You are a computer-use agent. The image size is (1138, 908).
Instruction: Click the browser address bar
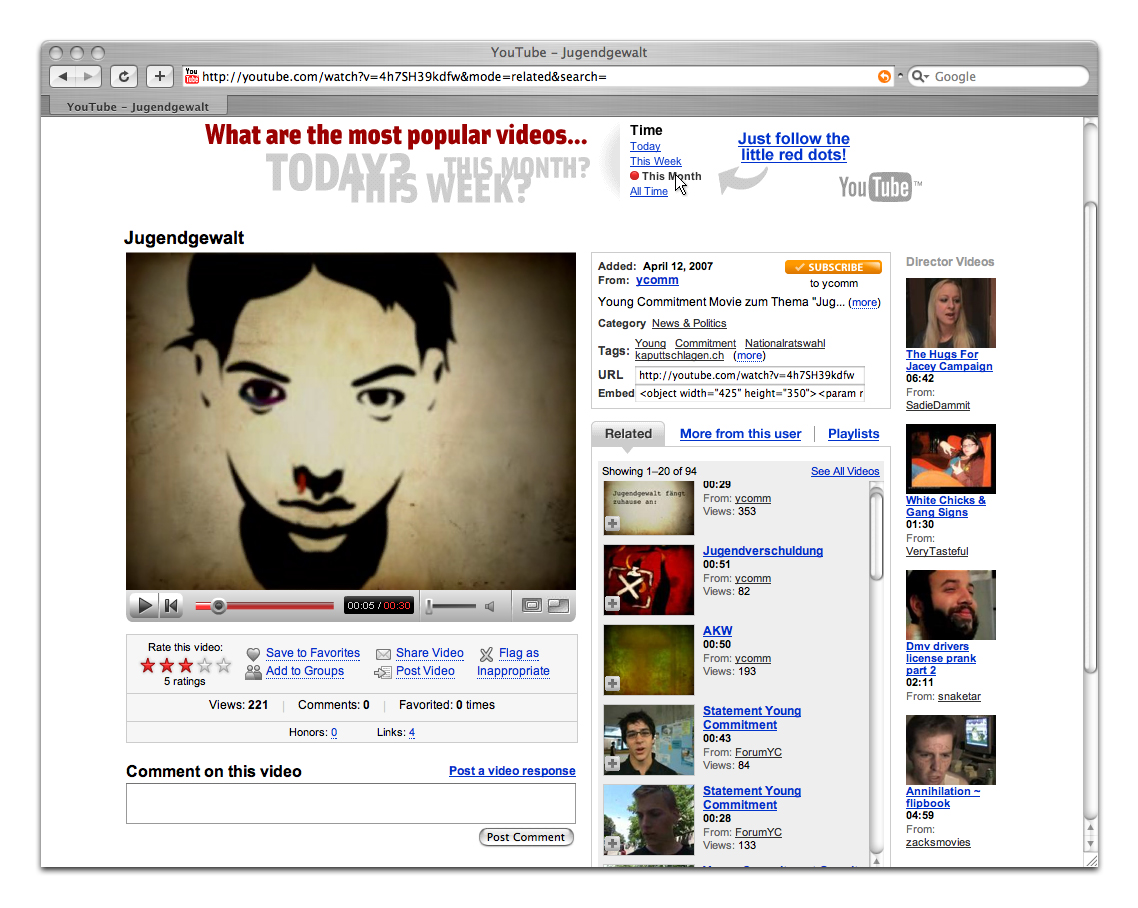point(537,76)
